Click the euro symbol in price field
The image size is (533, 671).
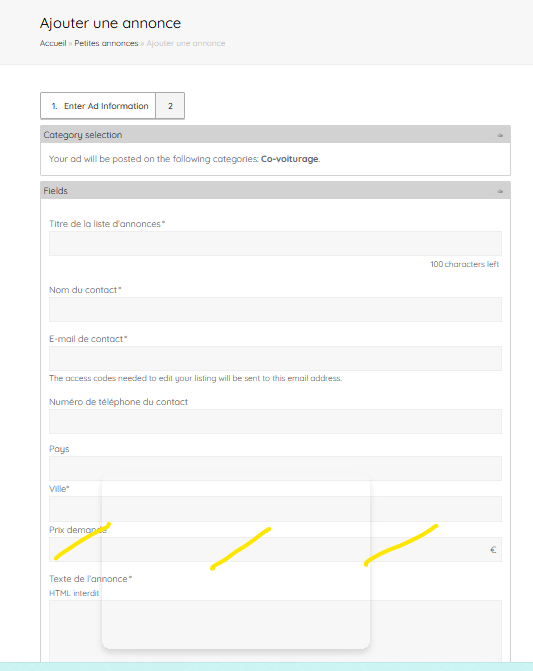coord(493,550)
